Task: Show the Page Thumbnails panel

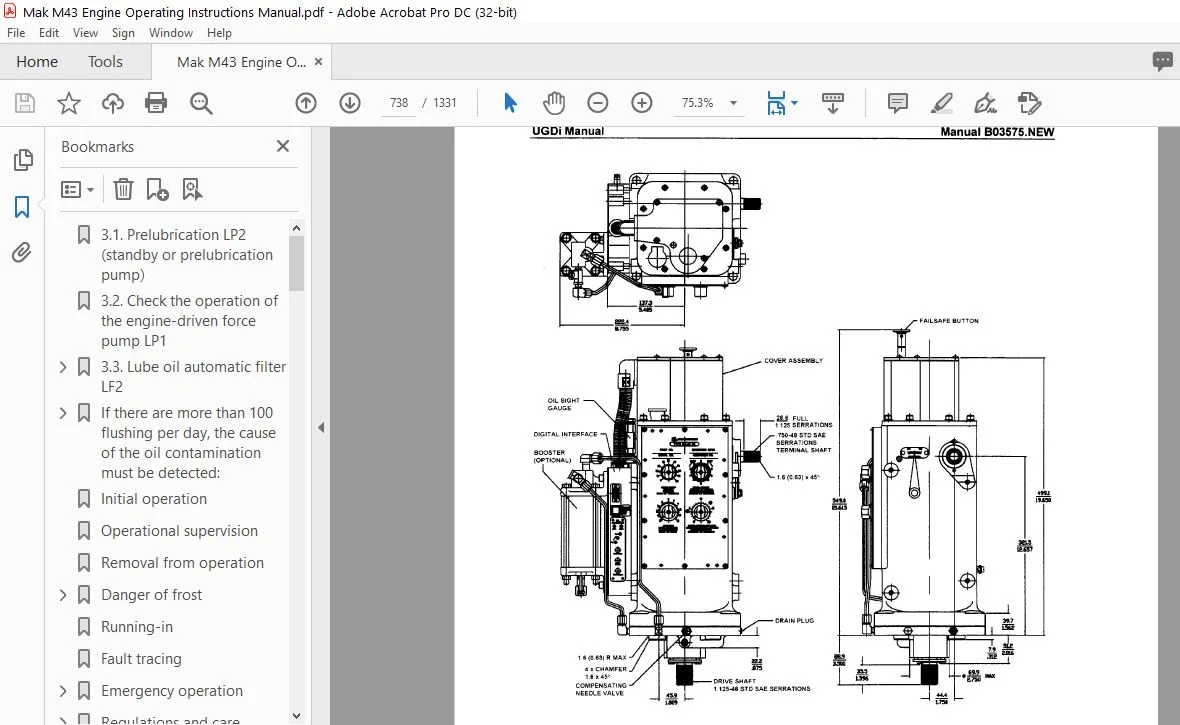Action: 23,160
